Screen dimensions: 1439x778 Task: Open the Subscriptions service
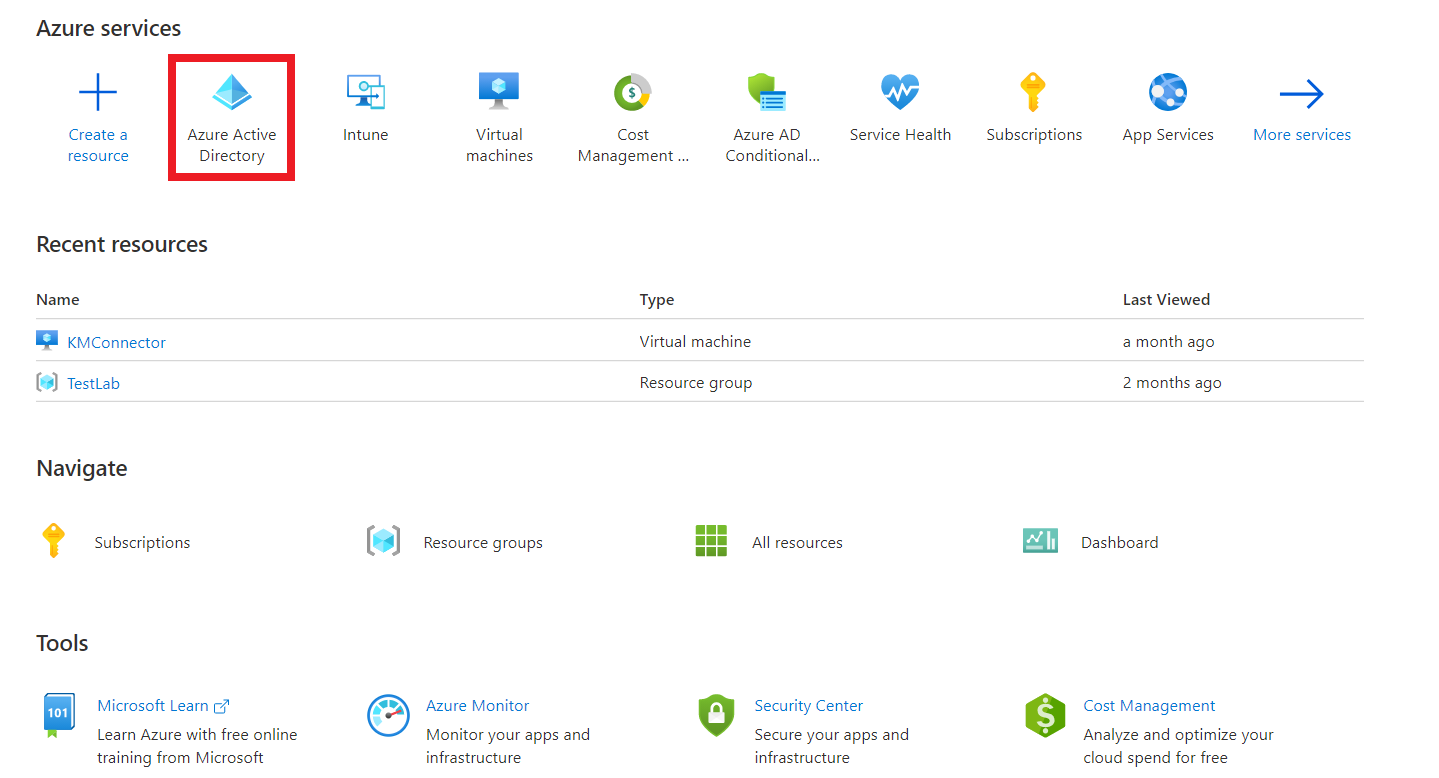1034,105
